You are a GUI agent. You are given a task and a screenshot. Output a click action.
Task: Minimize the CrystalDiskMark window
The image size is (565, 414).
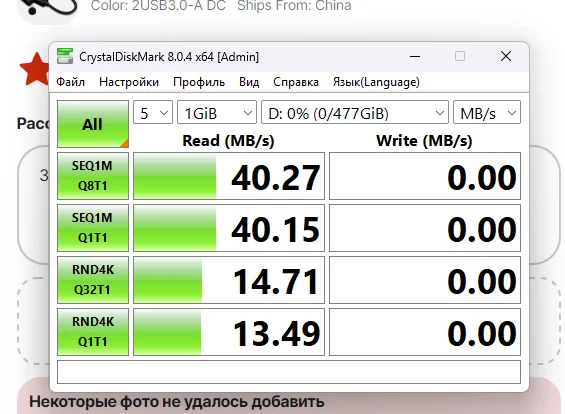tap(415, 56)
